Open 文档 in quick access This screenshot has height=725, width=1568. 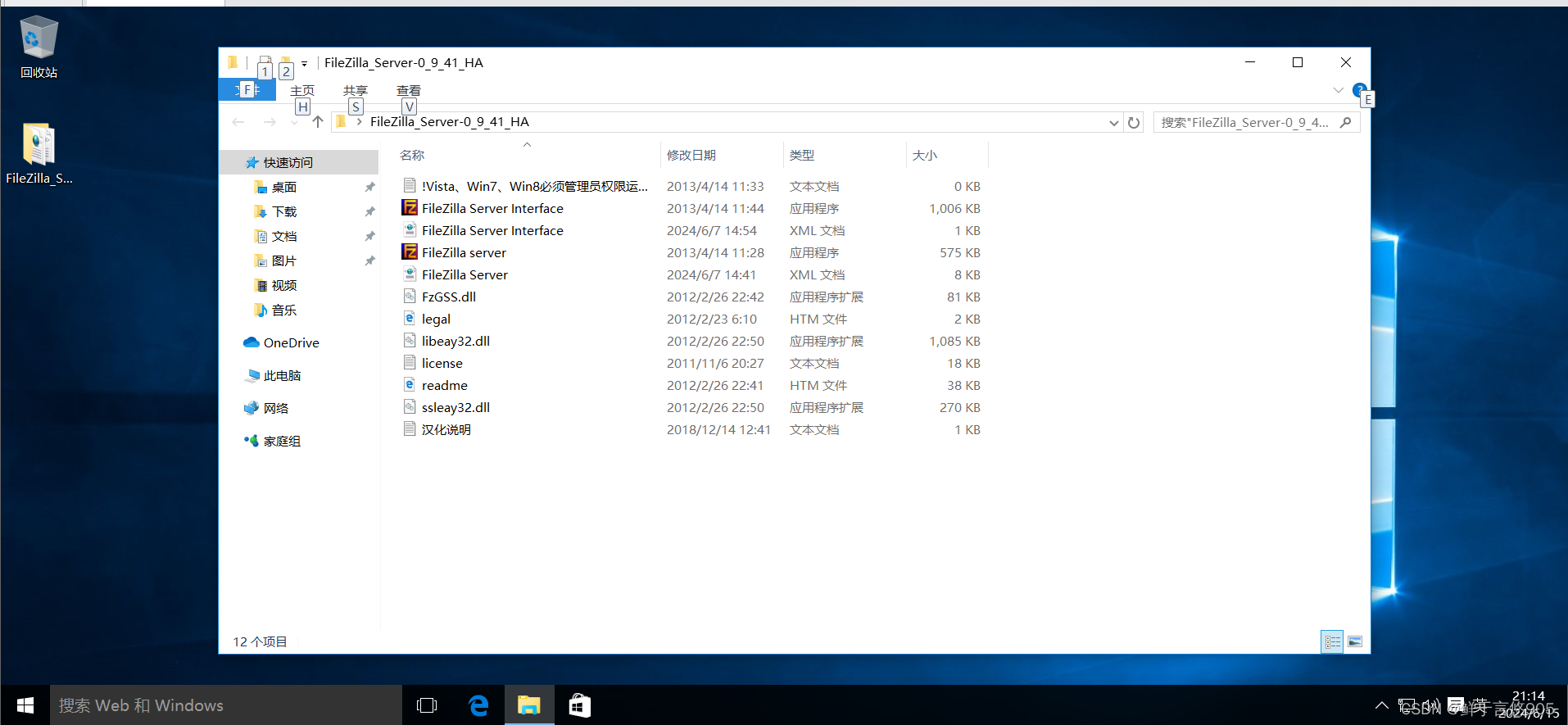click(x=284, y=236)
